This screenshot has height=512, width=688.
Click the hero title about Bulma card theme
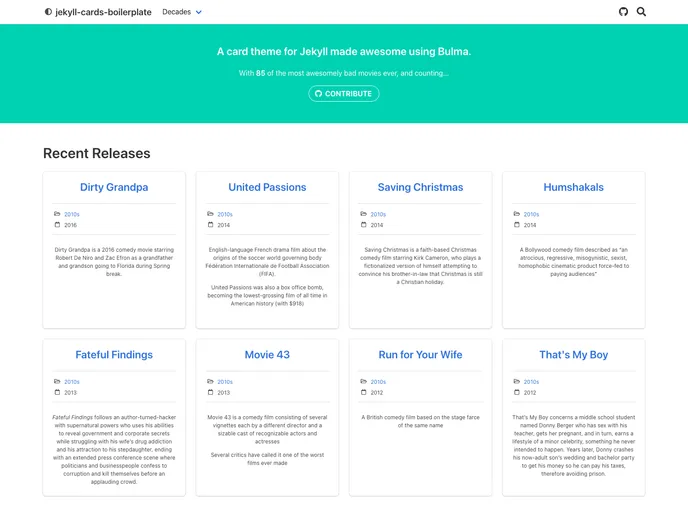pyautogui.click(x=344, y=51)
